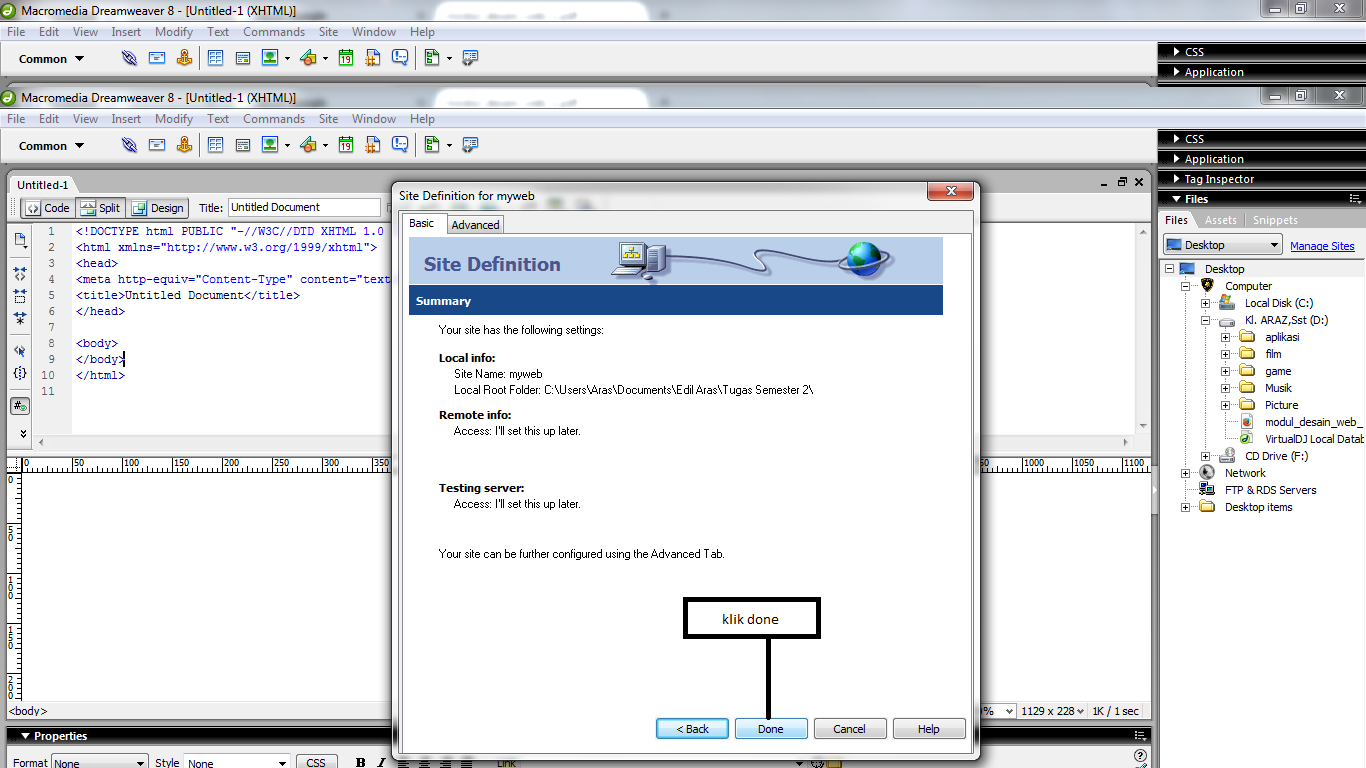Click Hyperlink icon in lower window Insert bar
The image size is (1366, 768).
pos(129,145)
